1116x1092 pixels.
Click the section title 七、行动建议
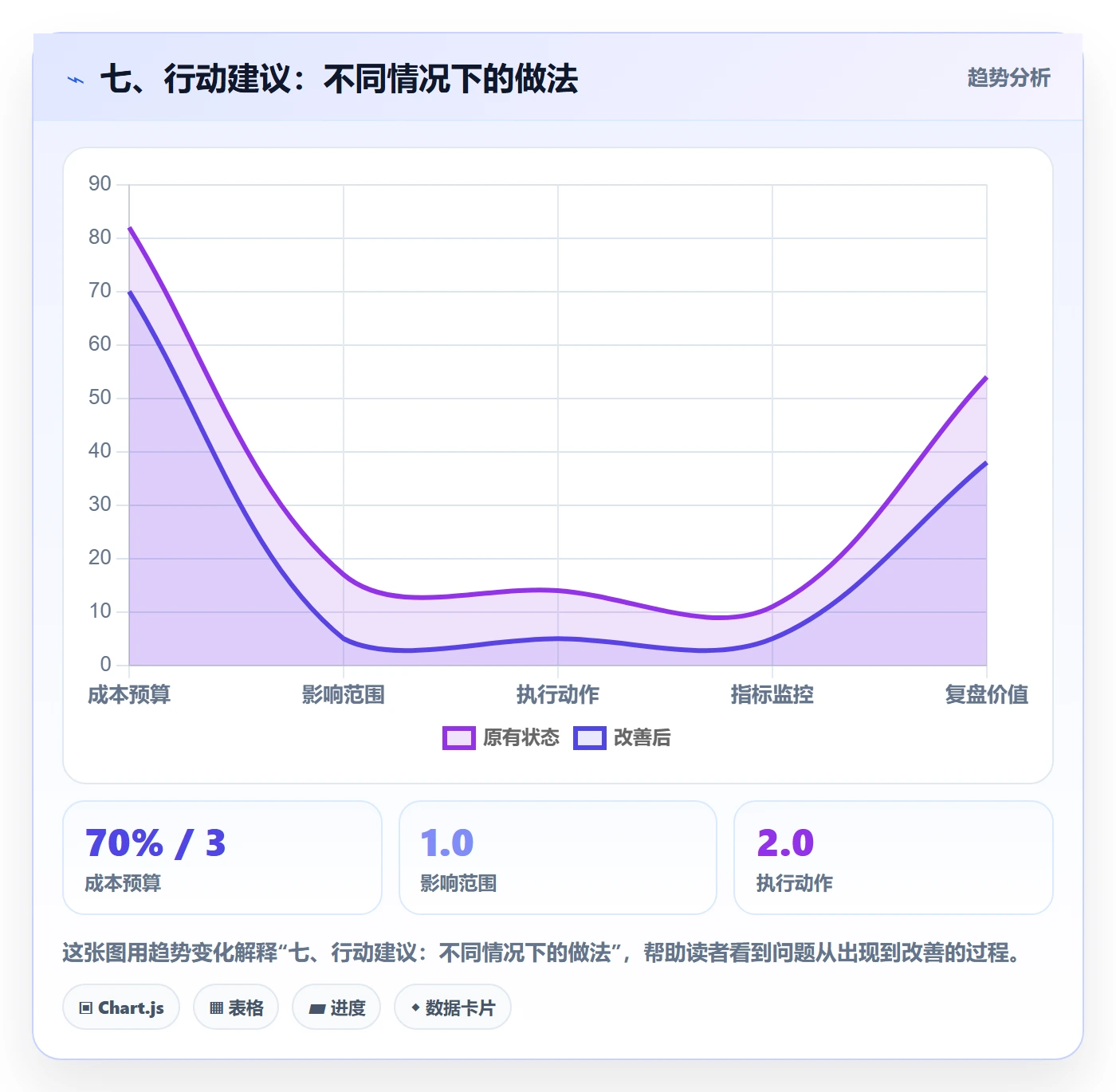[x=340, y=79]
